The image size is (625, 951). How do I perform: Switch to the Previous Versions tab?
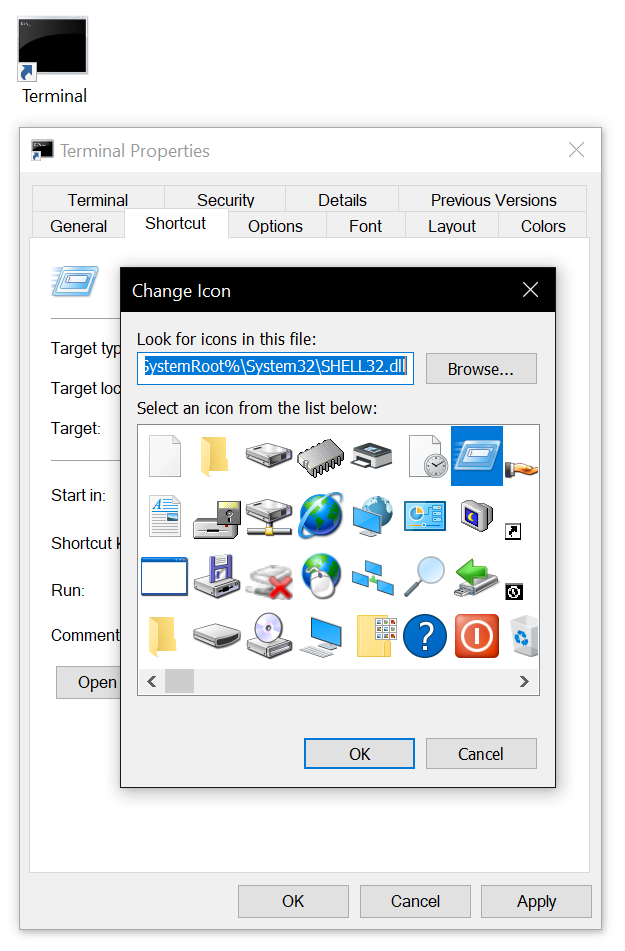coord(493,200)
